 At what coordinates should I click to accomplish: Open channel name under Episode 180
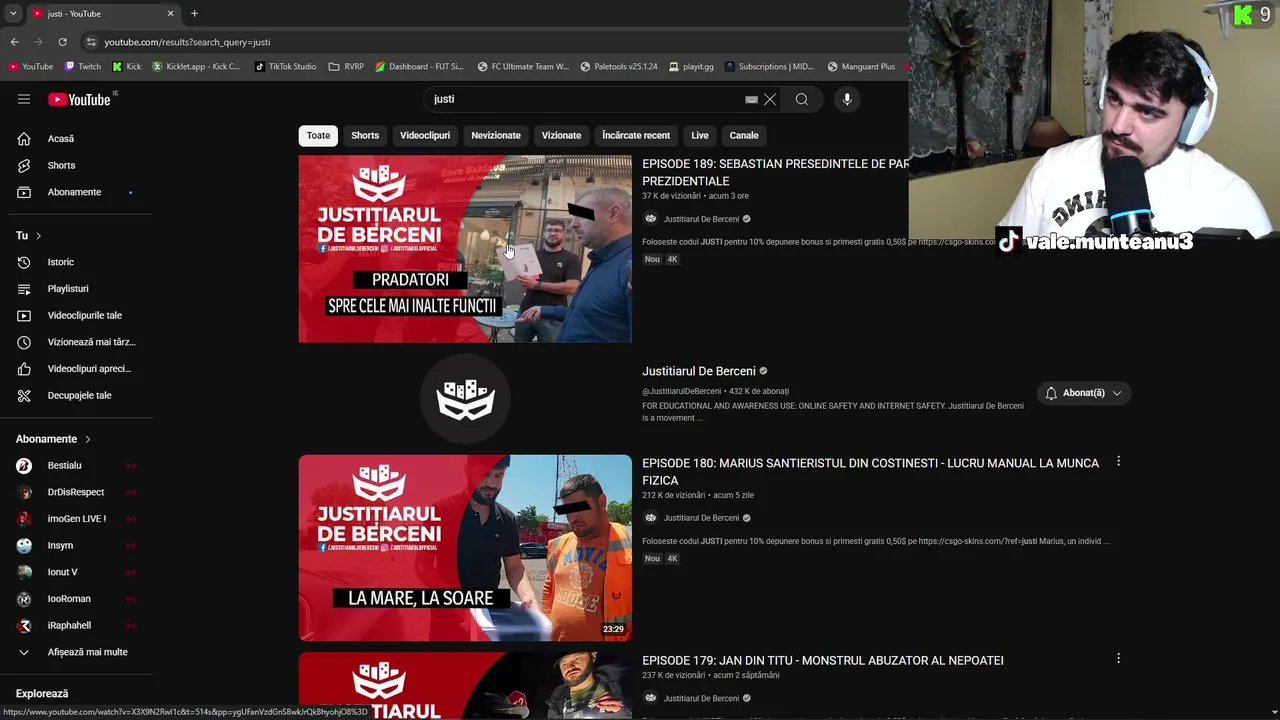click(701, 518)
